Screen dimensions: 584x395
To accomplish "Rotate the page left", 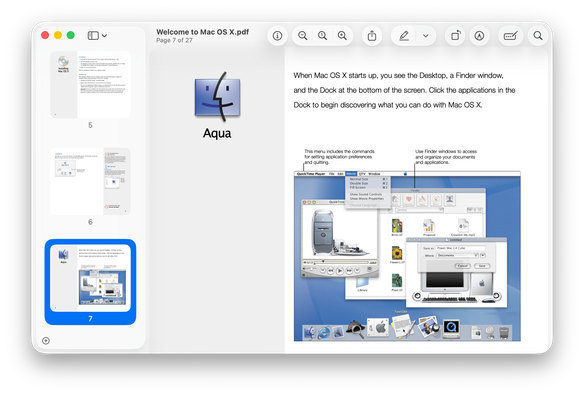I will pos(455,36).
